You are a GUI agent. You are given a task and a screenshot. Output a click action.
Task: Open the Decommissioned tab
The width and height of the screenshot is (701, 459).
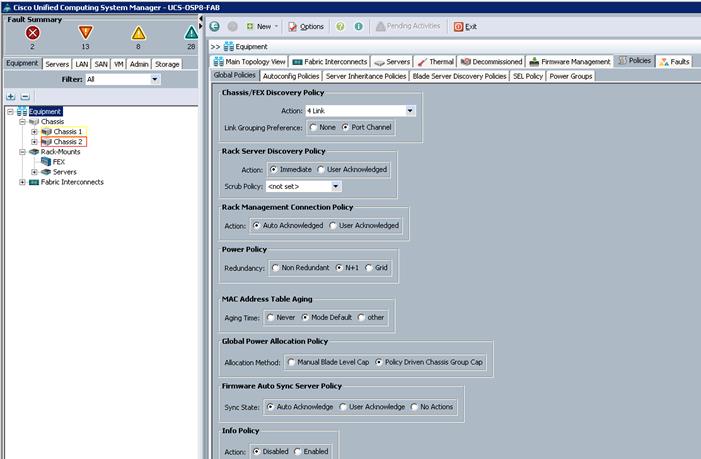click(x=491, y=62)
